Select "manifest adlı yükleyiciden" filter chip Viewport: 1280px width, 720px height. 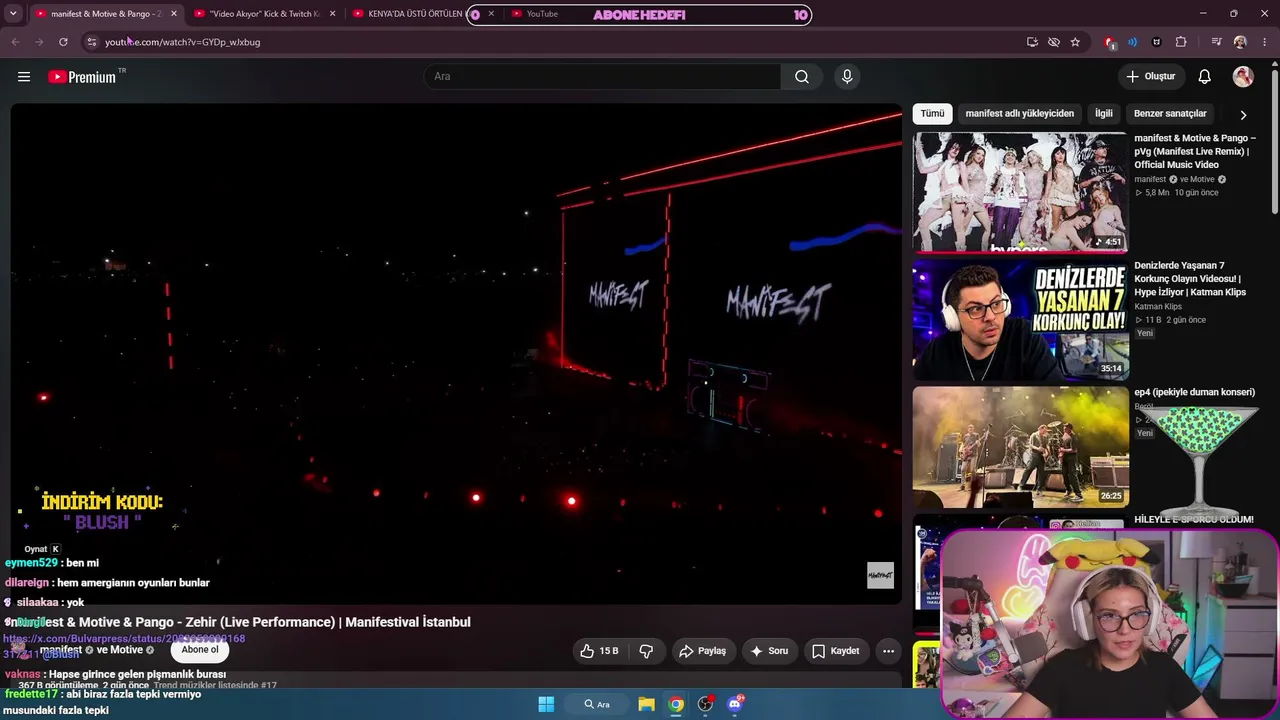pos(1019,114)
